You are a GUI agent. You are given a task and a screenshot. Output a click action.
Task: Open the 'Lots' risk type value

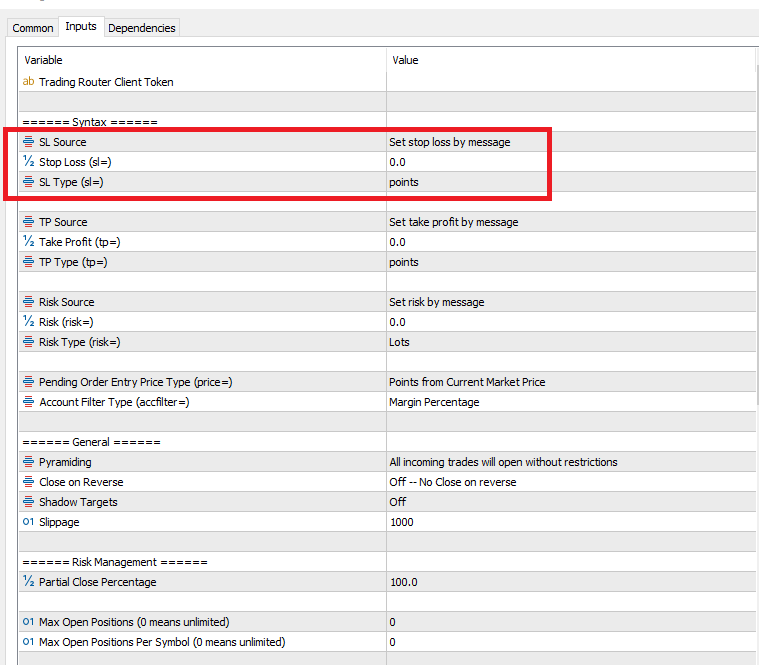(571, 342)
